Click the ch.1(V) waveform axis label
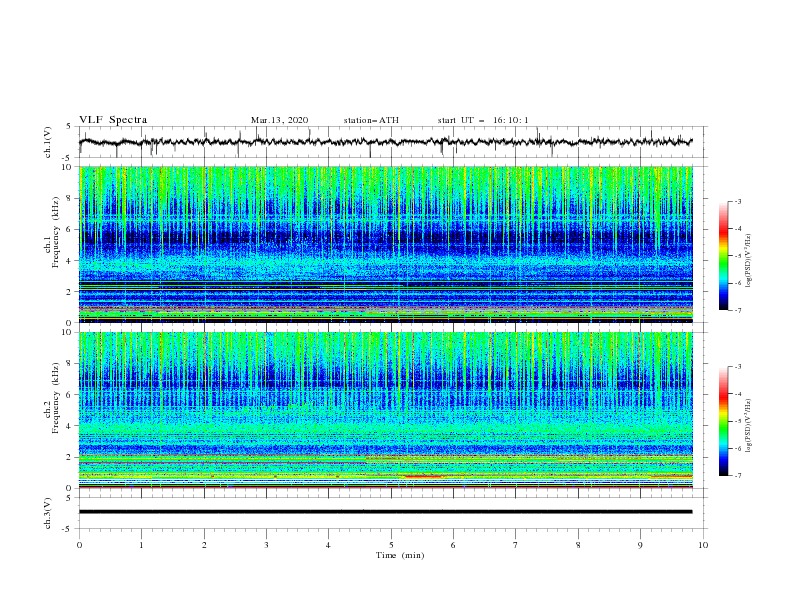 pos(48,142)
